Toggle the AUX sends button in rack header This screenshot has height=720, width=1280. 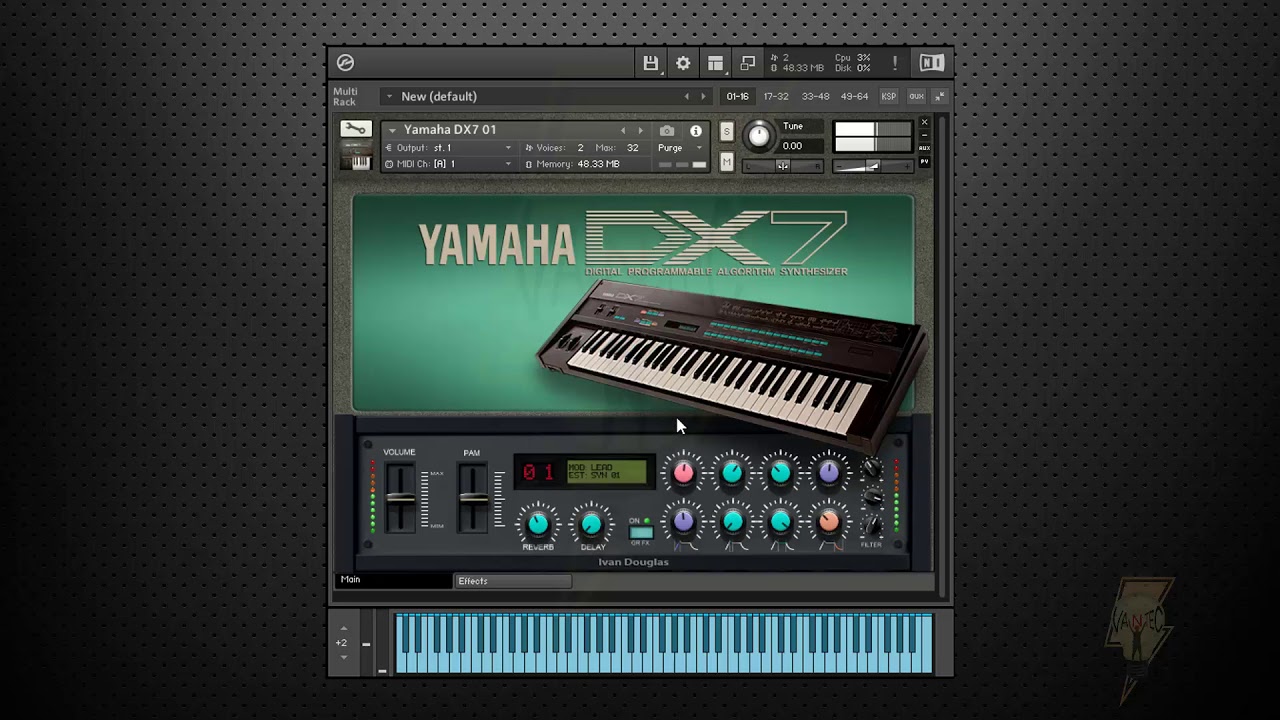click(x=916, y=96)
